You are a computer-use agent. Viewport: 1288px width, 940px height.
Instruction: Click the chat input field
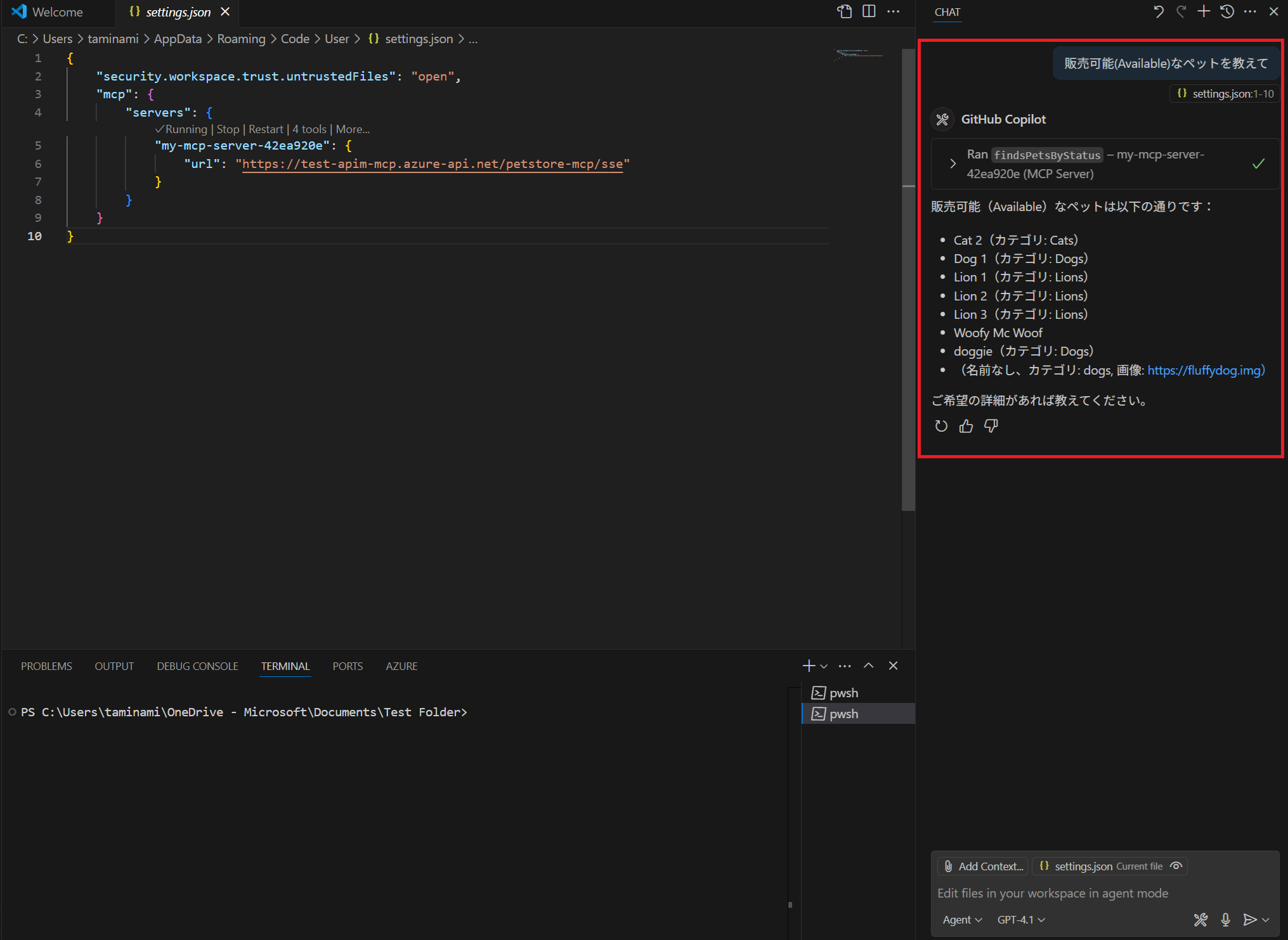point(1104,893)
